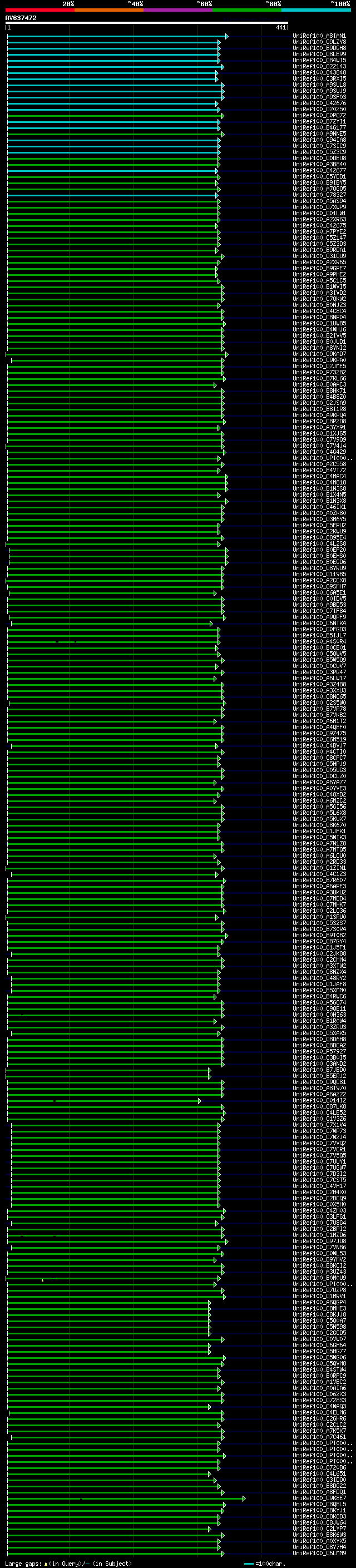The height and width of the screenshot is (1568, 356).
Task: Open hit UniRef100_Q9LZY8
Action: coord(319,42)
